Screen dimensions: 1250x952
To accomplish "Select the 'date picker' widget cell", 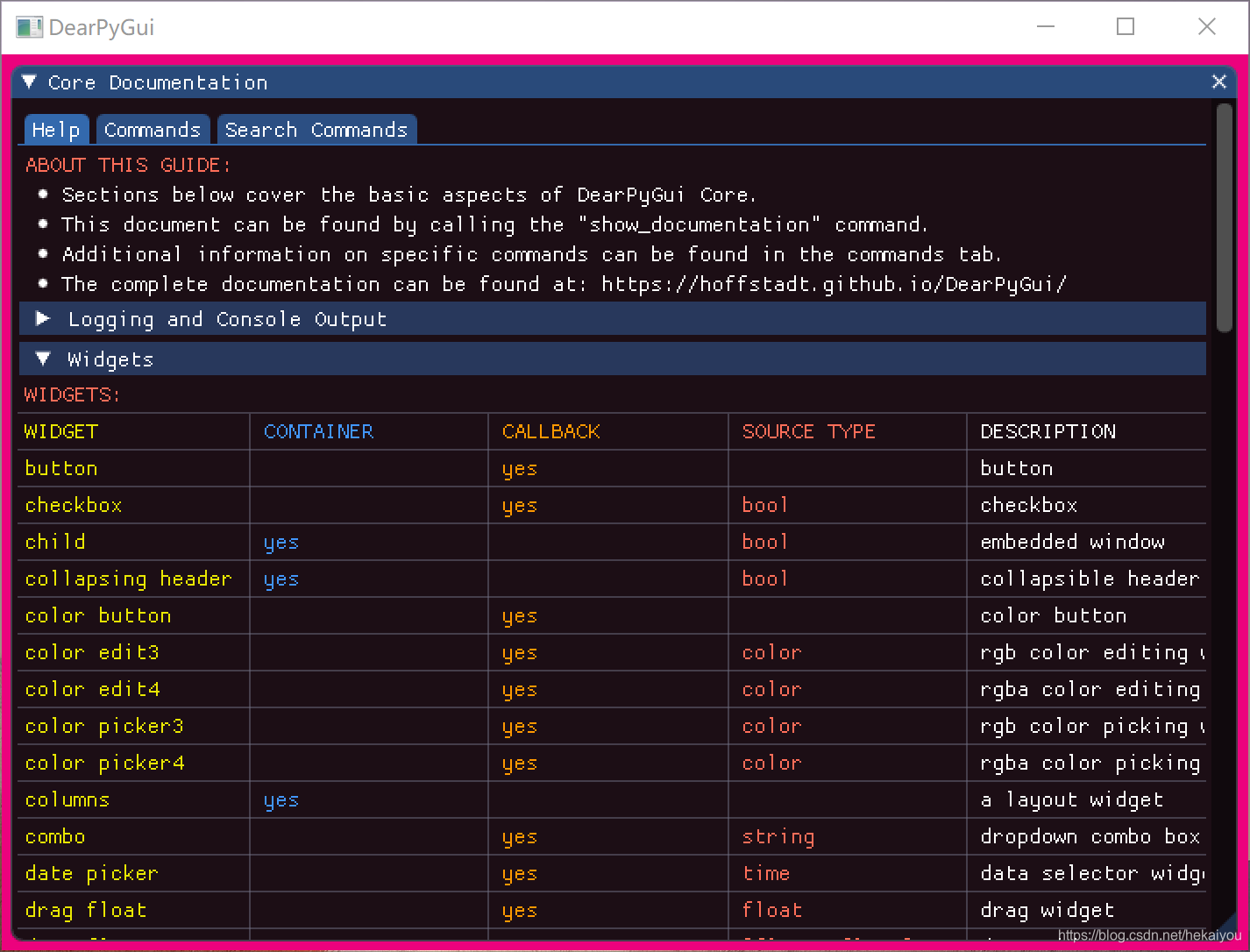I will point(92,873).
